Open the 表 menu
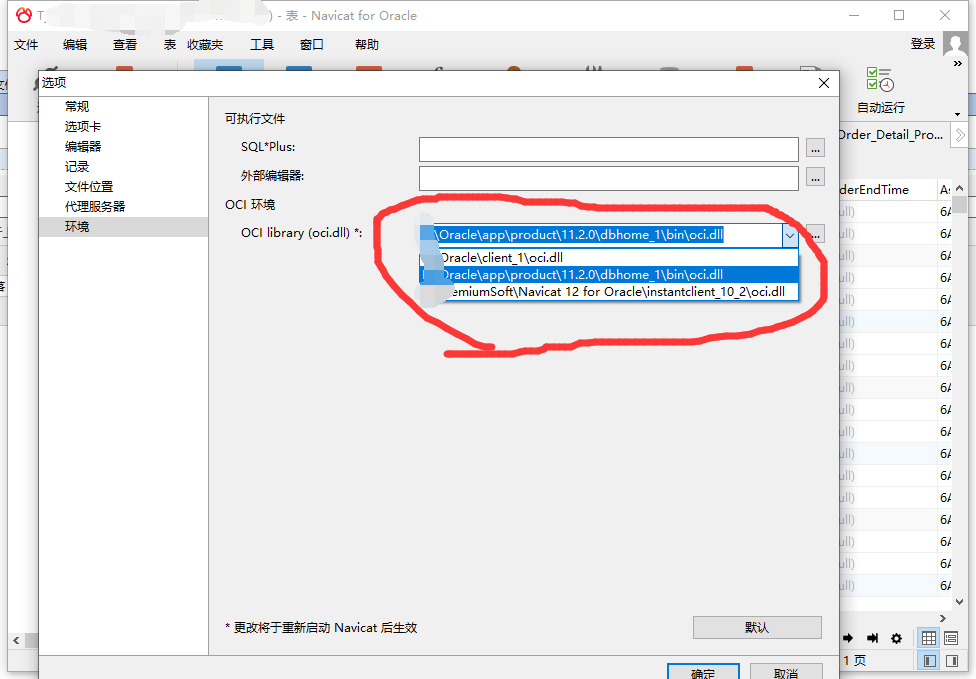 (170, 45)
